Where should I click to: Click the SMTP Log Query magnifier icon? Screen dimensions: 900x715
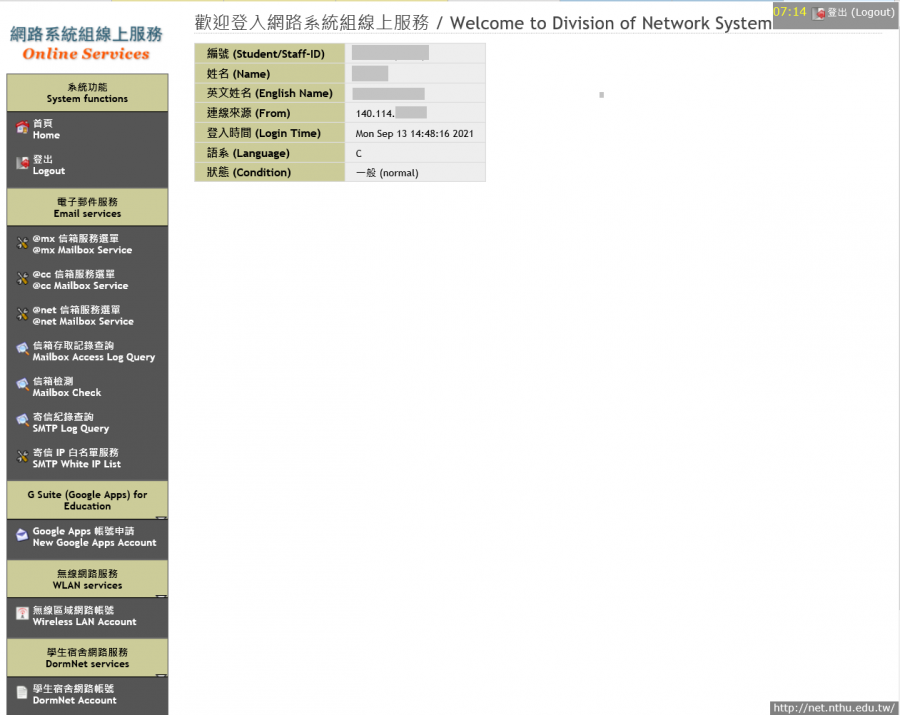tap(22, 422)
